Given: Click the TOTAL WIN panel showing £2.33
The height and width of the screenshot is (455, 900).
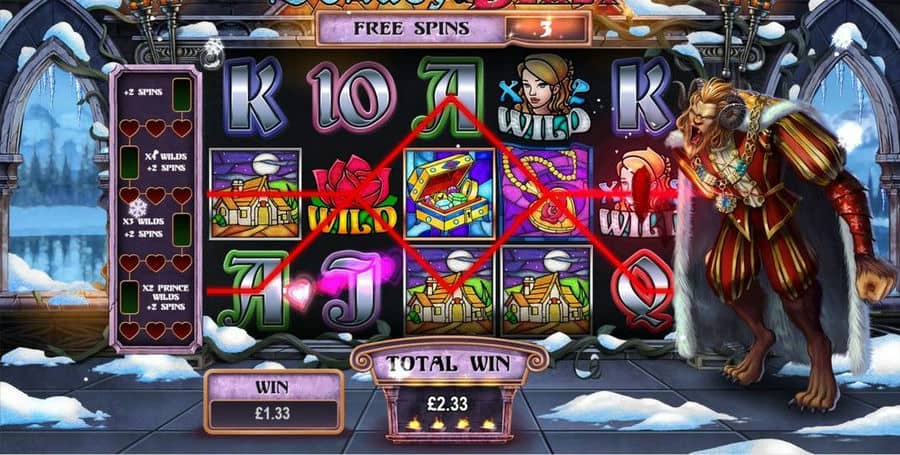Looking at the screenshot, I should [449, 394].
